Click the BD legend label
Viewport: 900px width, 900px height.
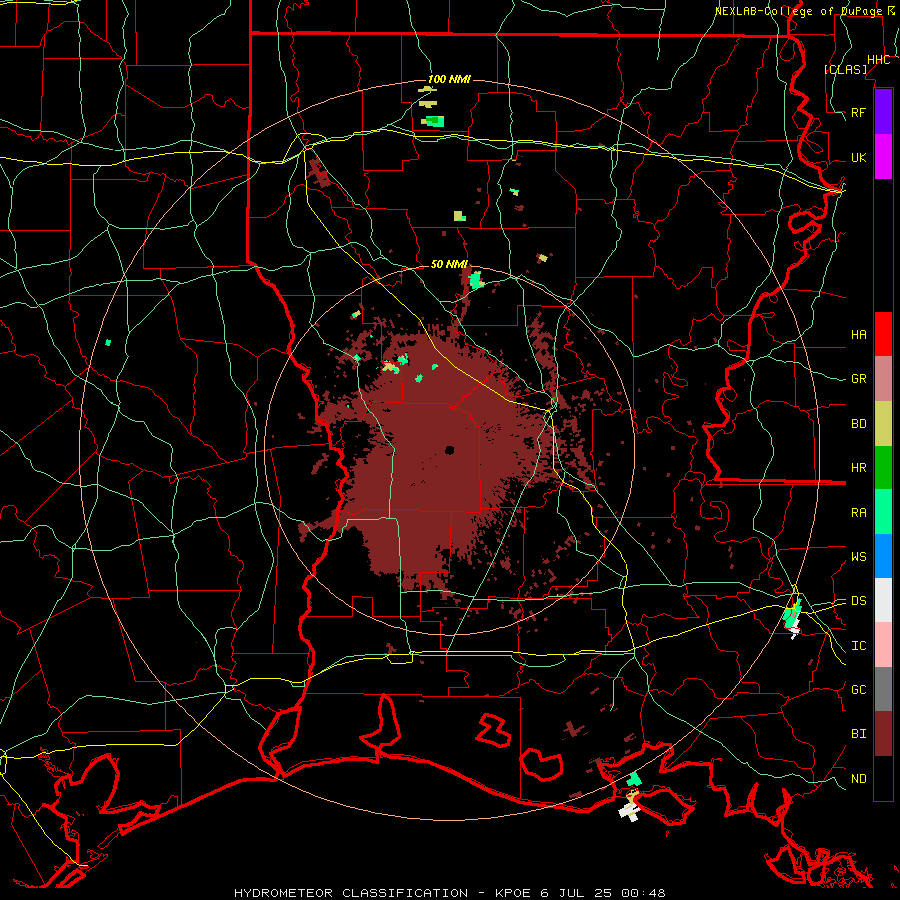point(858,424)
